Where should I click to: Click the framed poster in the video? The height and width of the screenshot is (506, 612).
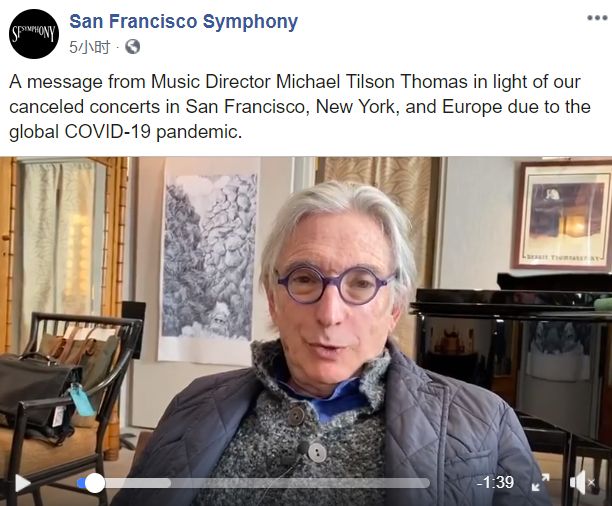click(562, 215)
